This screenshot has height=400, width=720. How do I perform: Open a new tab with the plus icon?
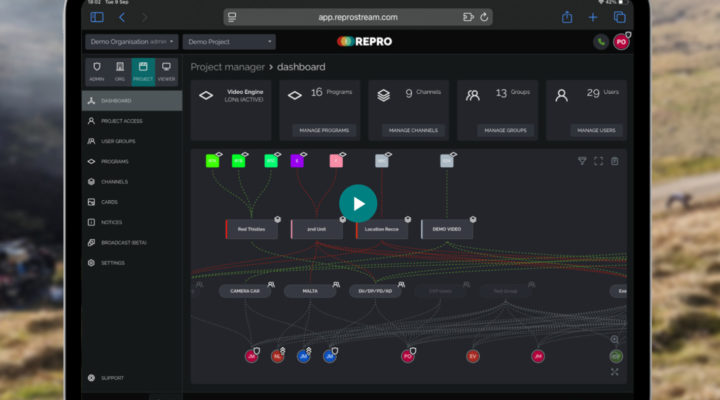coord(593,17)
